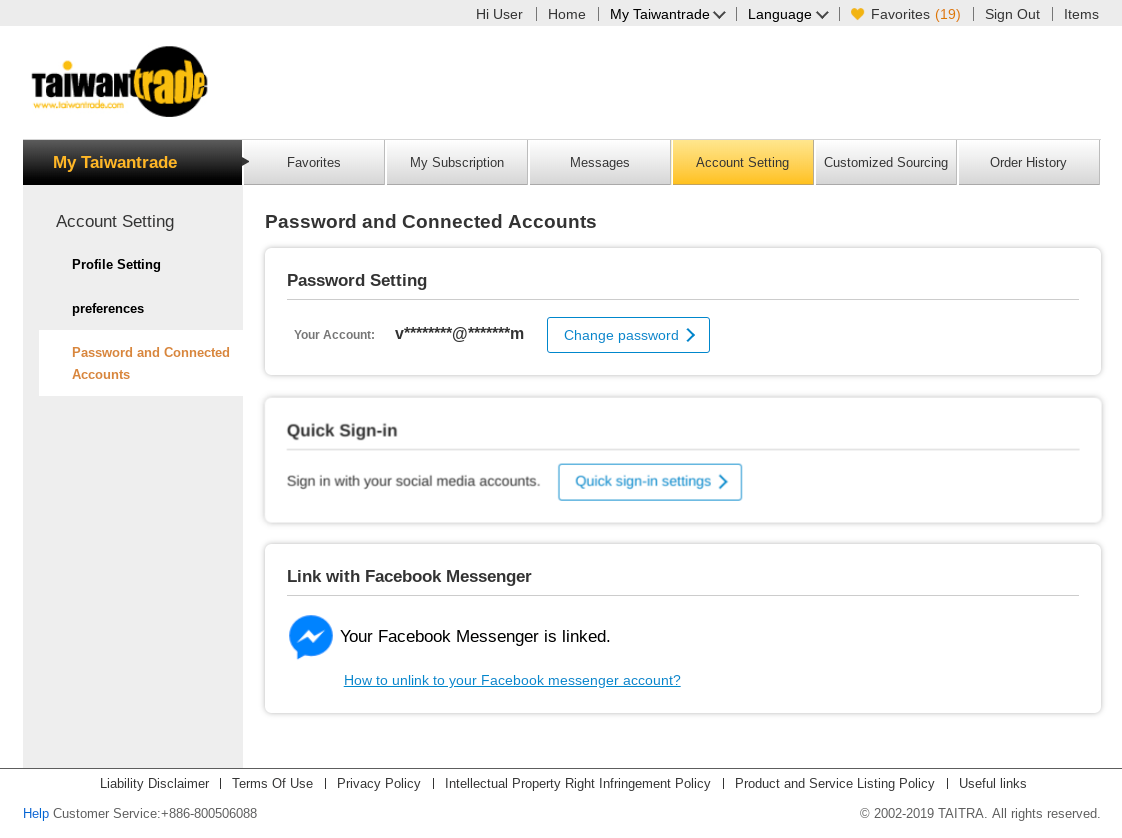Select the Account Setting tab

pos(743,162)
